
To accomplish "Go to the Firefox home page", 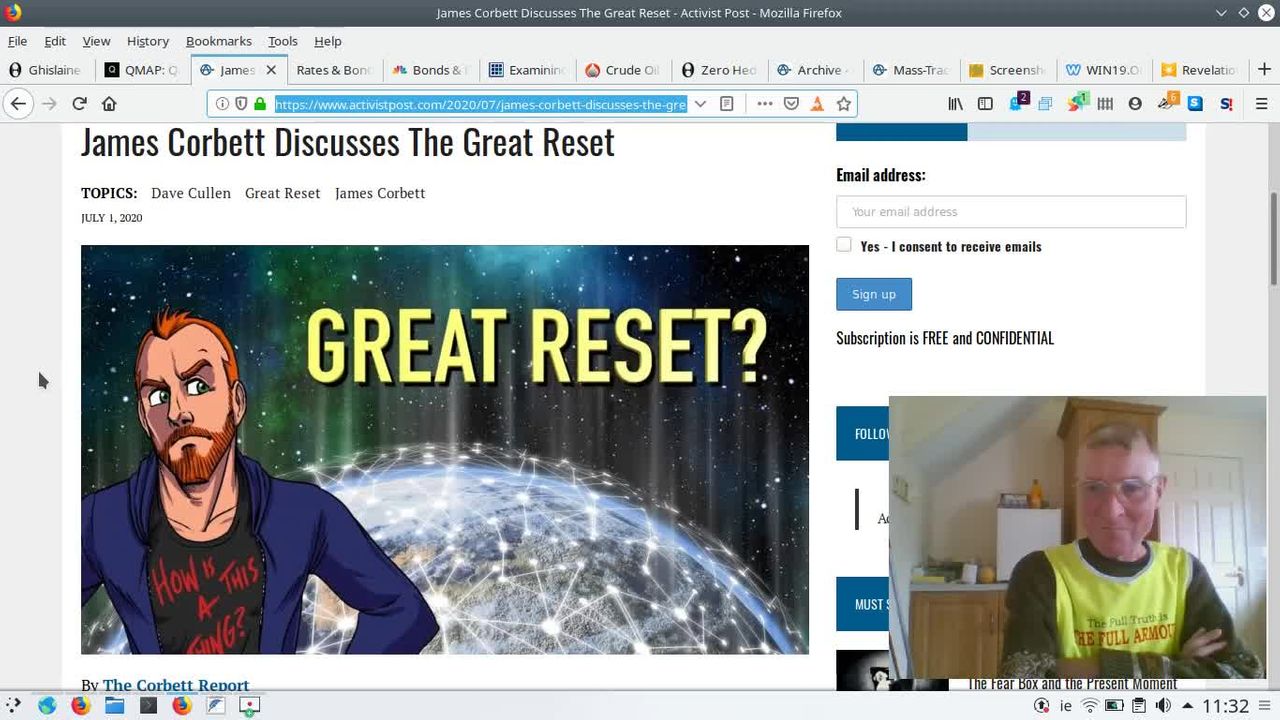I will tap(109, 103).
